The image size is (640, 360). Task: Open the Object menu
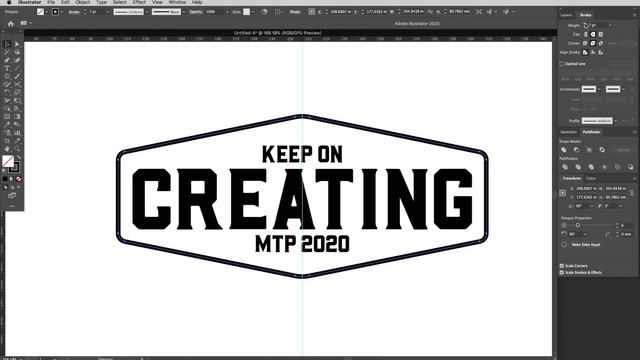[83, 2]
